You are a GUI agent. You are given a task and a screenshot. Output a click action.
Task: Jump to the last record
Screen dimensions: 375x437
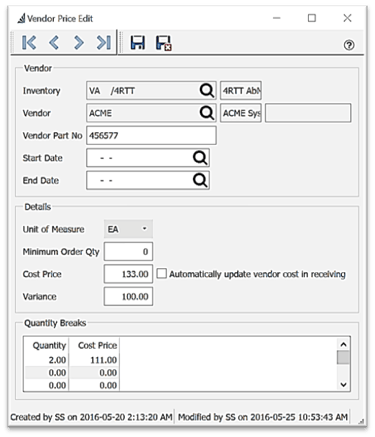(104, 43)
